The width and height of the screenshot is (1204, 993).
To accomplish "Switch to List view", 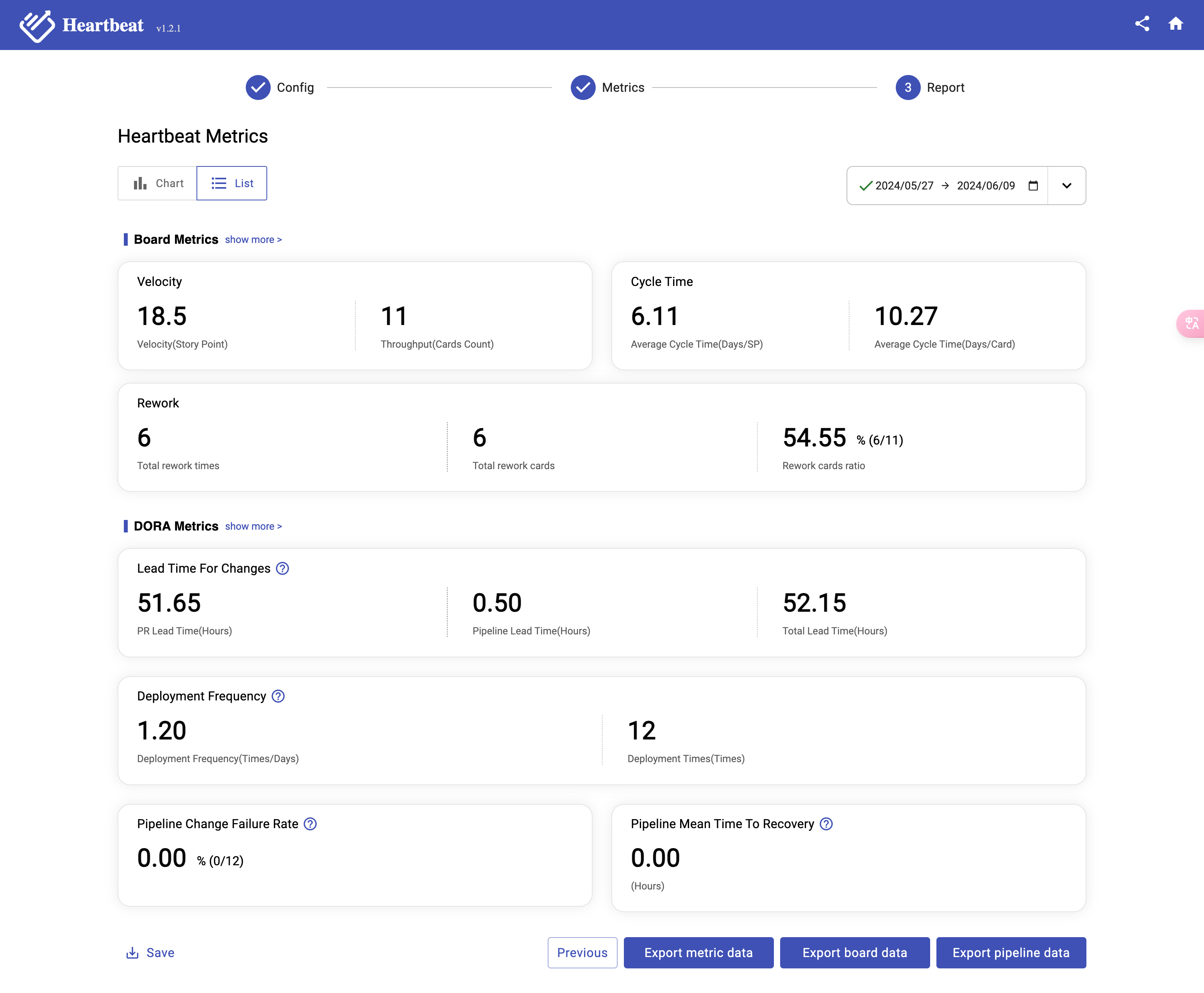I will (x=232, y=183).
